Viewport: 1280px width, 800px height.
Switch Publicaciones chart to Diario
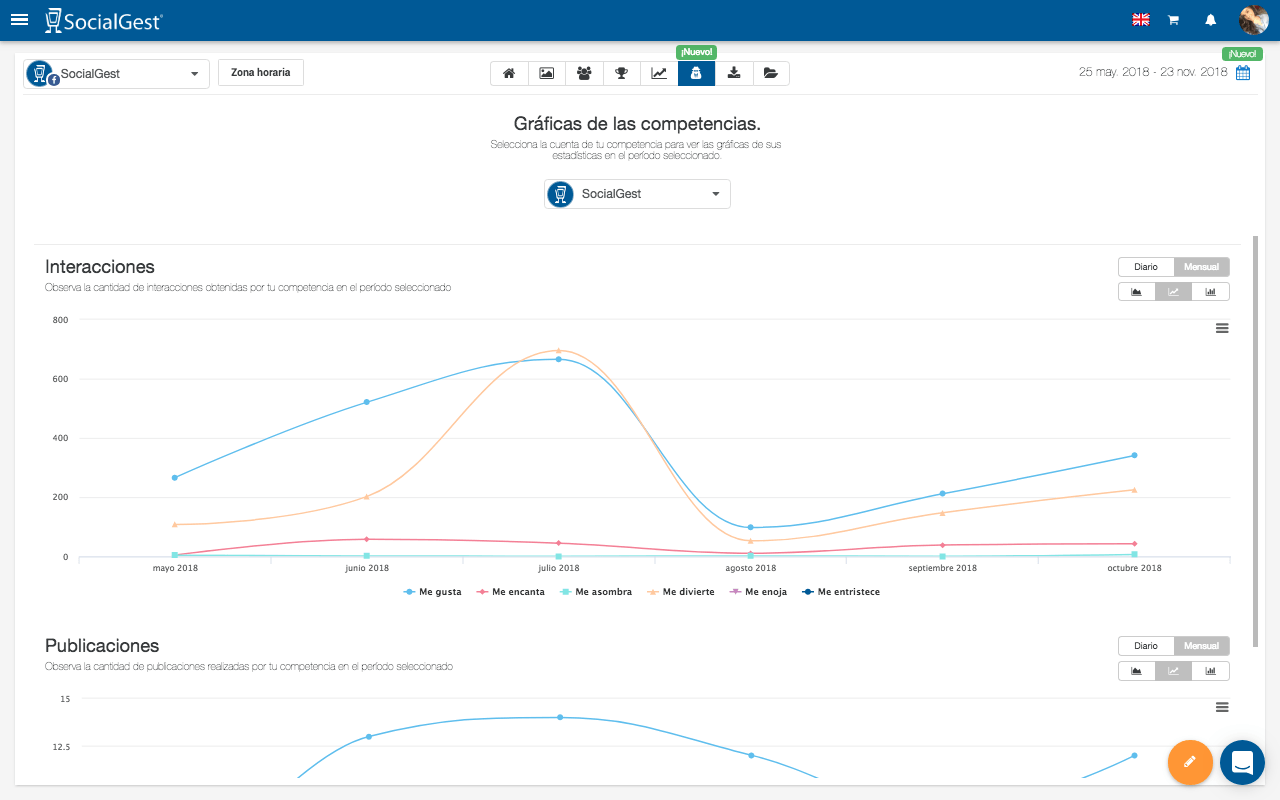(1146, 646)
